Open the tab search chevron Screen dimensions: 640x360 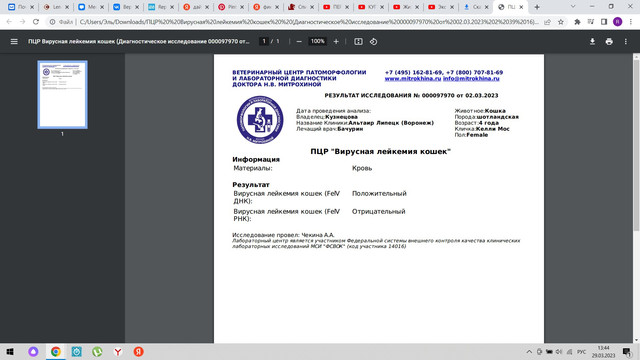coord(573,7)
